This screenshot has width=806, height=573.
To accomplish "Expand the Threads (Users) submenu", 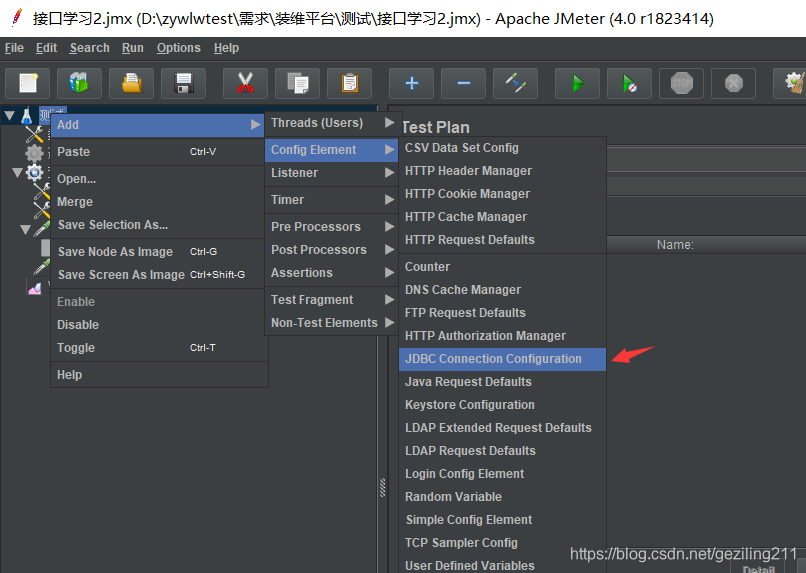I will [x=332, y=123].
